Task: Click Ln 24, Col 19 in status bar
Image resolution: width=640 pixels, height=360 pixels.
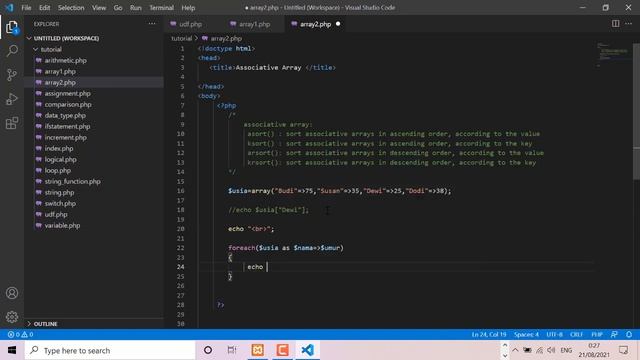Action: 489,334
